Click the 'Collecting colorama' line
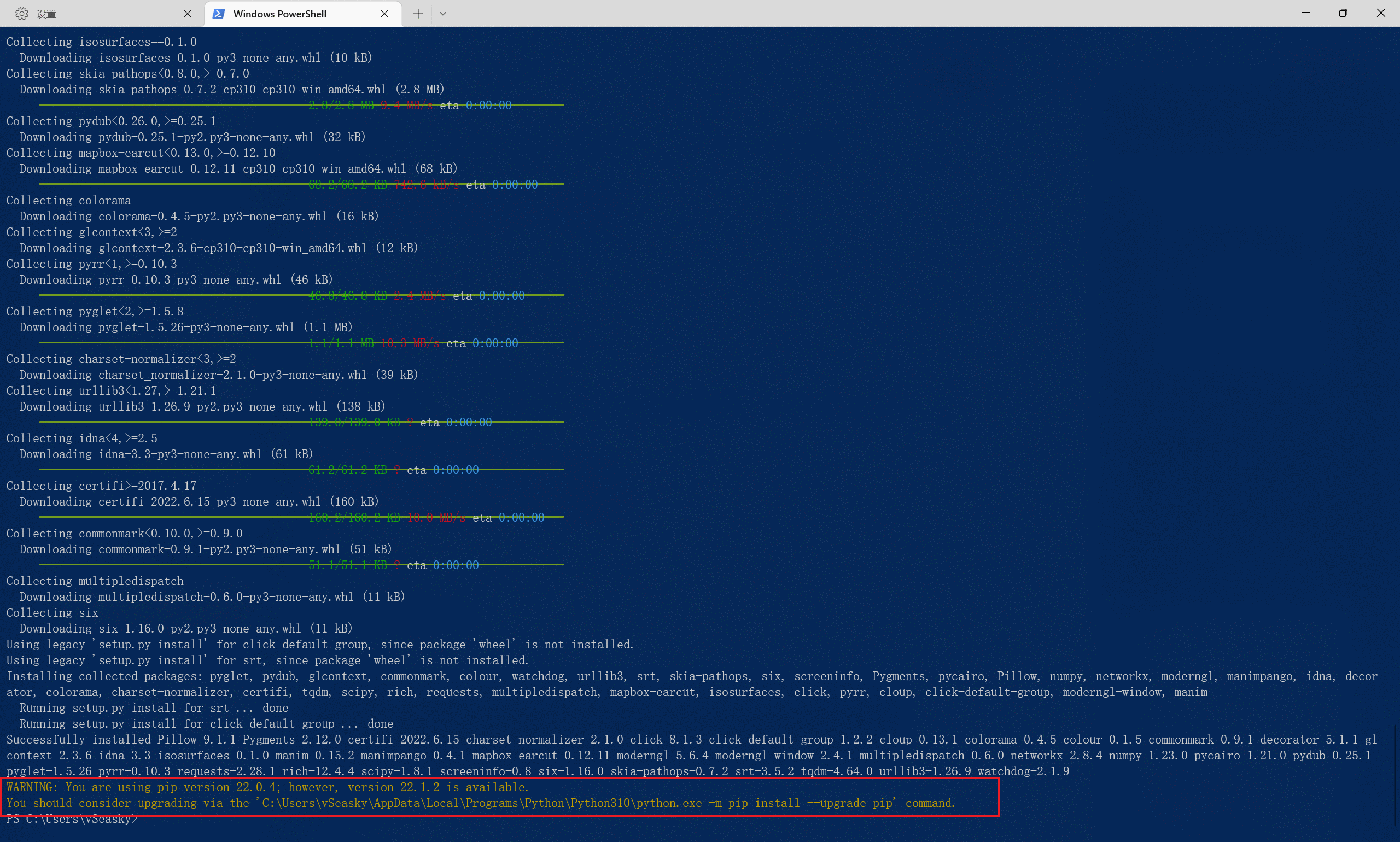 tap(69, 200)
